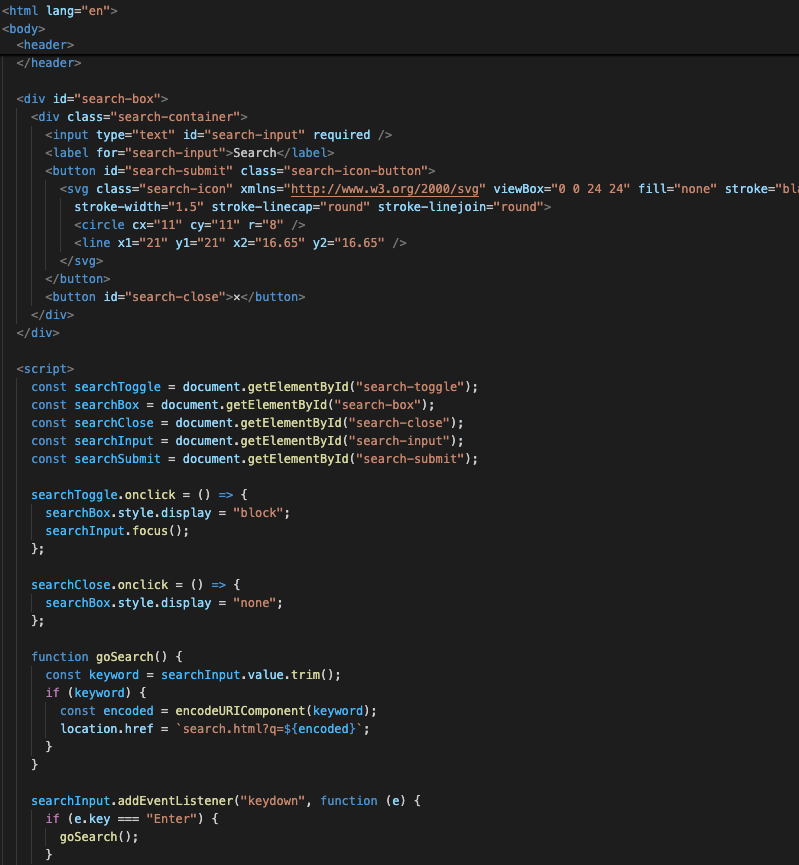Click the "none" display value string
The width and height of the screenshot is (799, 865).
pos(258,603)
